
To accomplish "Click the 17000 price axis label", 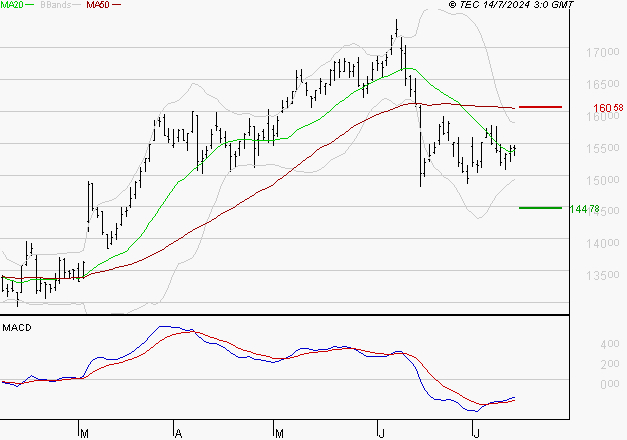I will (x=603, y=52).
